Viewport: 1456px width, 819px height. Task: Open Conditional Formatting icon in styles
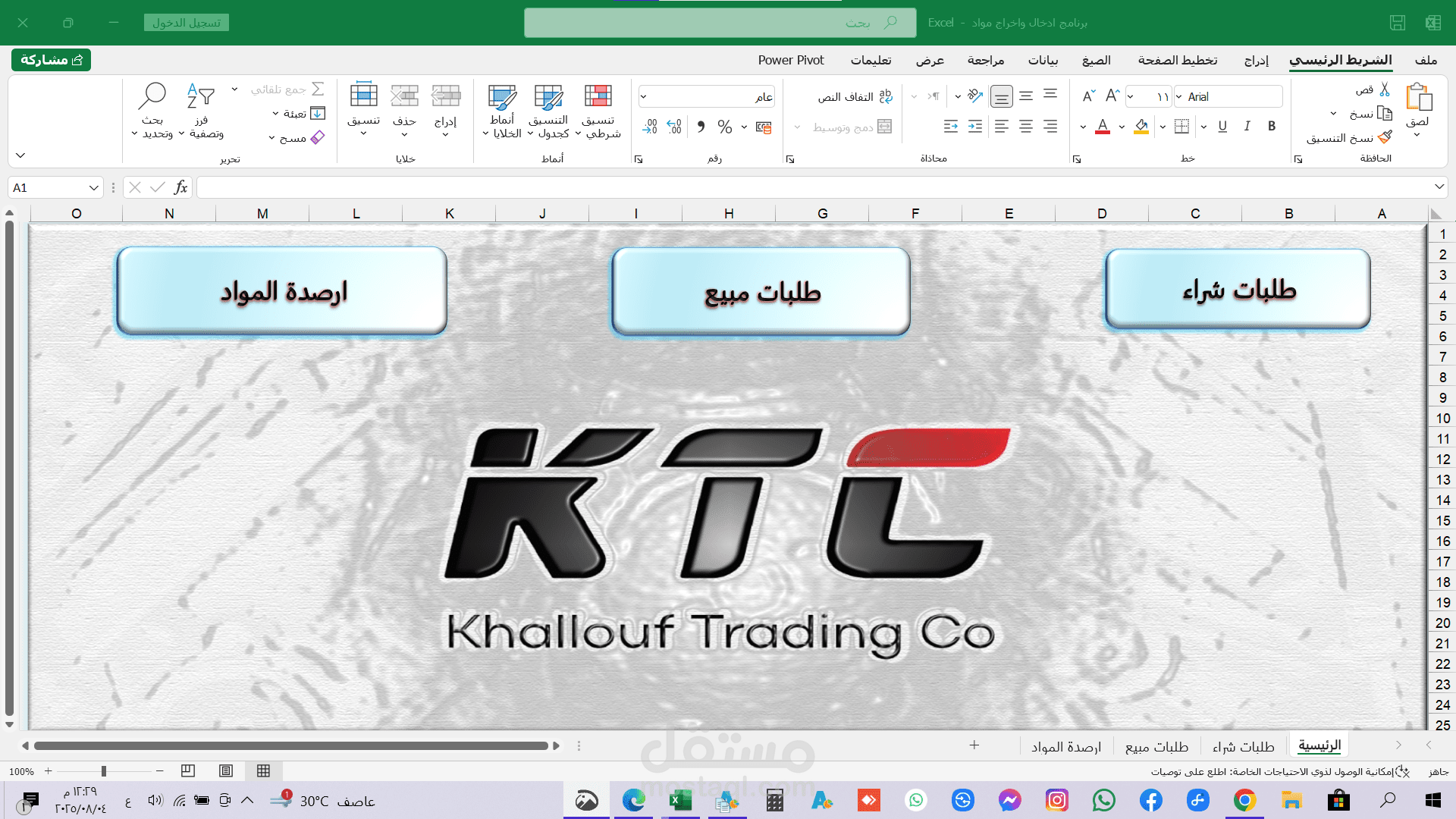[598, 97]
